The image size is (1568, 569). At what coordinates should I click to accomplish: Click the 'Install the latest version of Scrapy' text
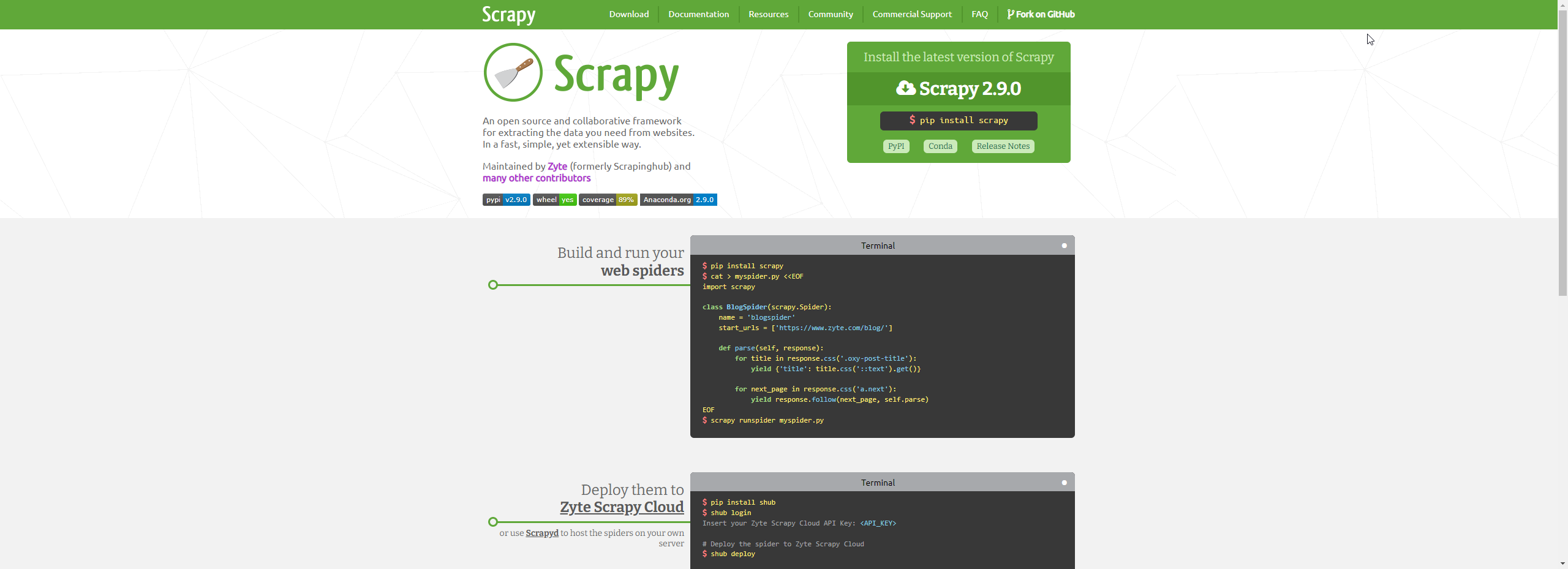959,57
